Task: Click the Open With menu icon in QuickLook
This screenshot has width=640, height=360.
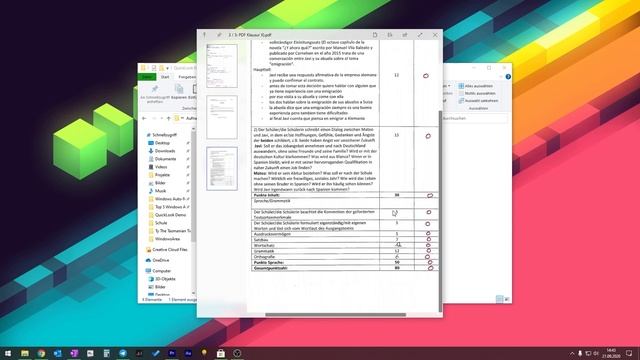Action: pos(390,35)
